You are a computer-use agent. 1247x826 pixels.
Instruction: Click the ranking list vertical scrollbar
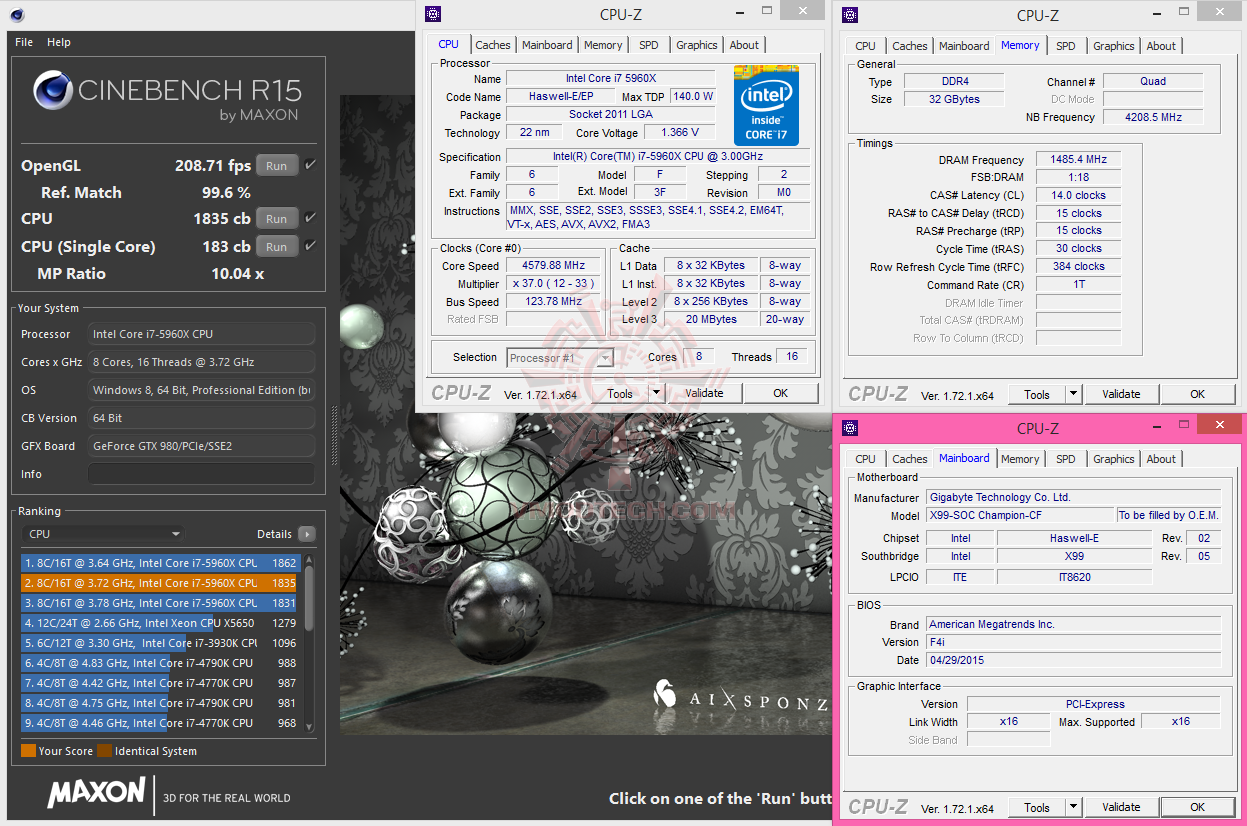309,643
